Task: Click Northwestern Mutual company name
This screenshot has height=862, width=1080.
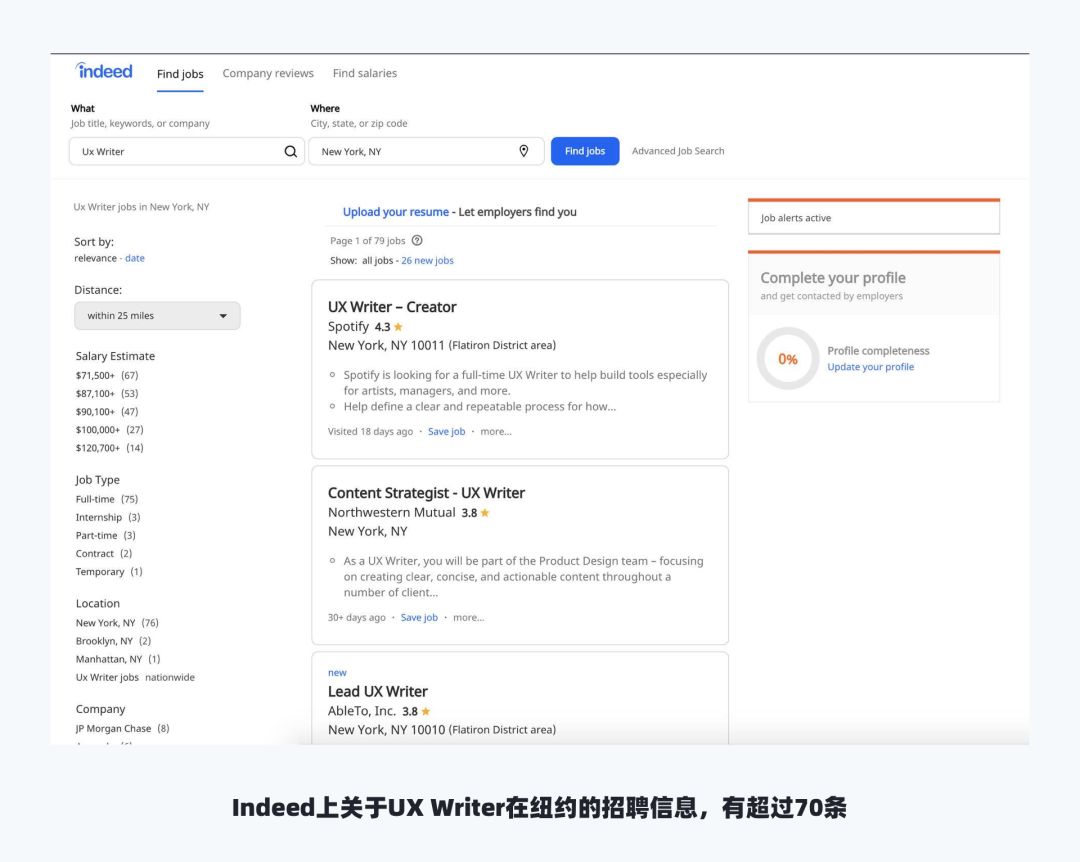Action: pyautogui.click(x=391, y=513)
